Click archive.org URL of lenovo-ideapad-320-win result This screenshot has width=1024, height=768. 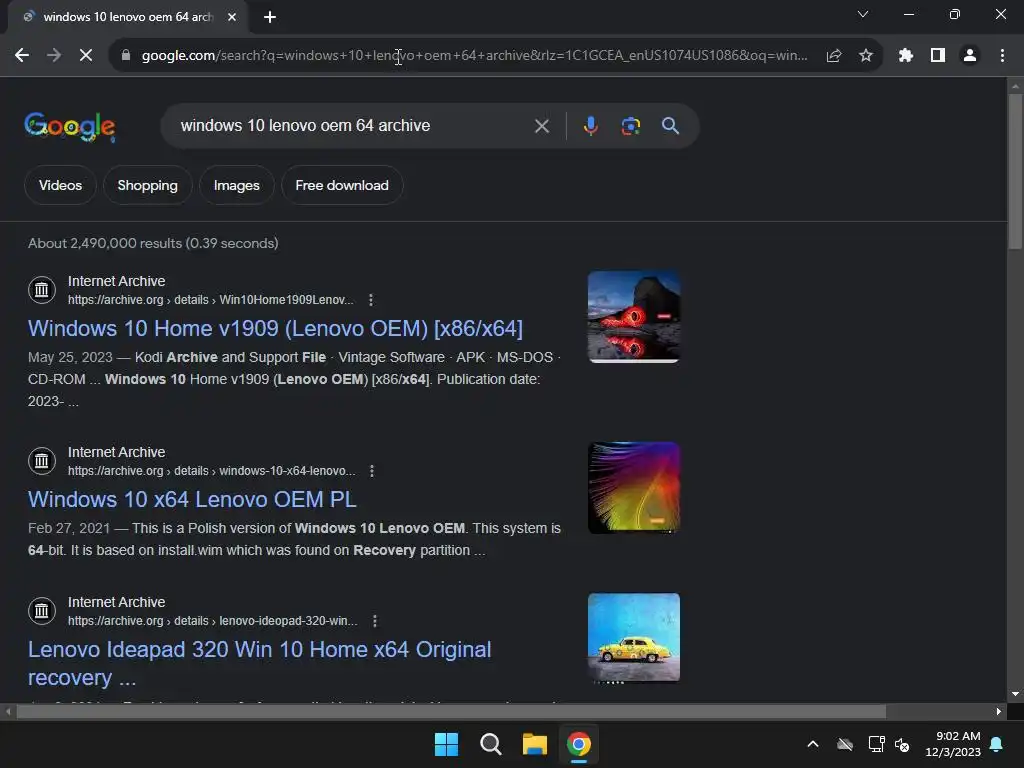coord(213,621)
